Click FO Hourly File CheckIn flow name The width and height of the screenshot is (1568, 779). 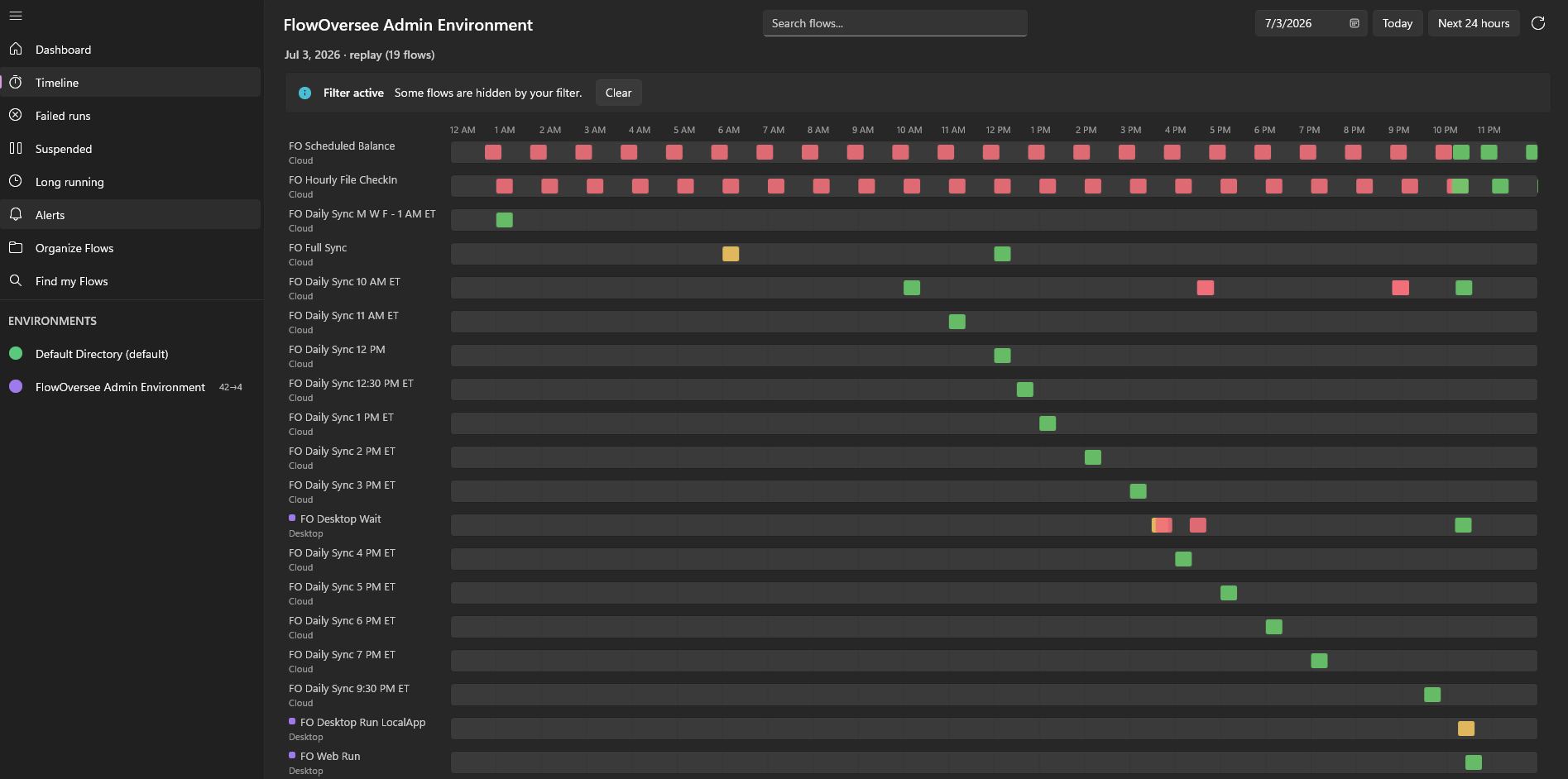pyautogui.click(x=343, y=179)
